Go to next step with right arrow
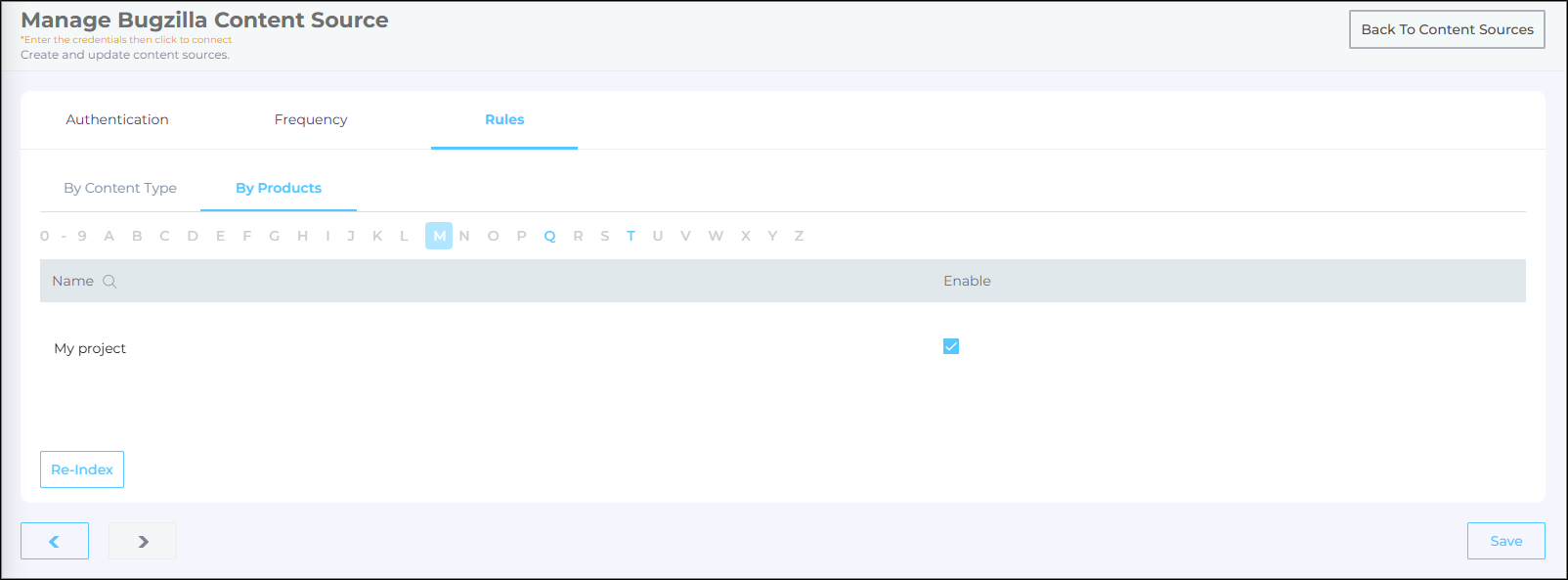Image resolution: width=1568 pixels, height=580 pixels. [x=143, y=541]
